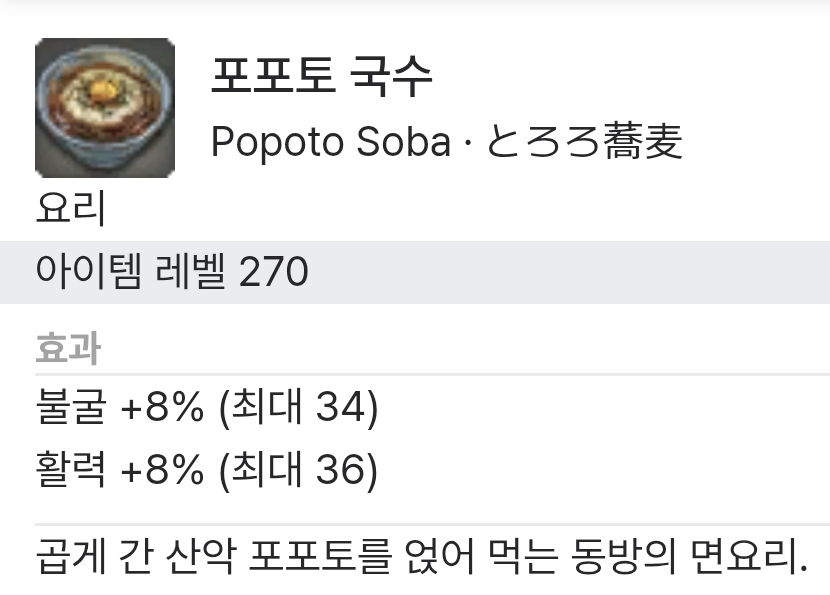Click the item level number 270
This screenshot has height=595, width=830.
pos(273,271)
